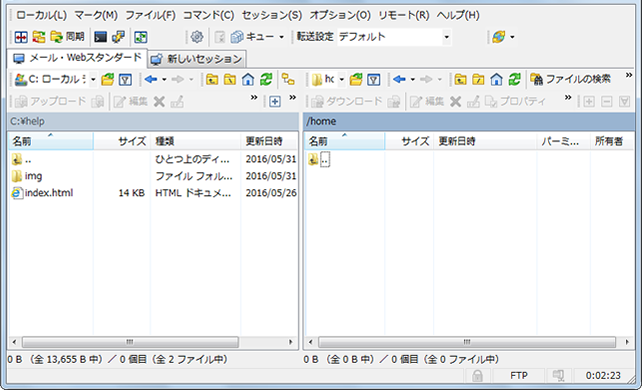Viewport: 642px width, 390px height.
Task: Click local panel open directory icon
Action: (108, 79)
